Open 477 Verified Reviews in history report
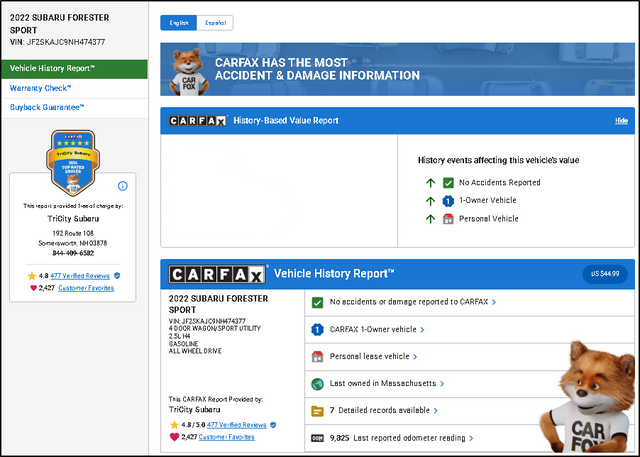Screen dimensions: 640x457 [x=237, y=425]
